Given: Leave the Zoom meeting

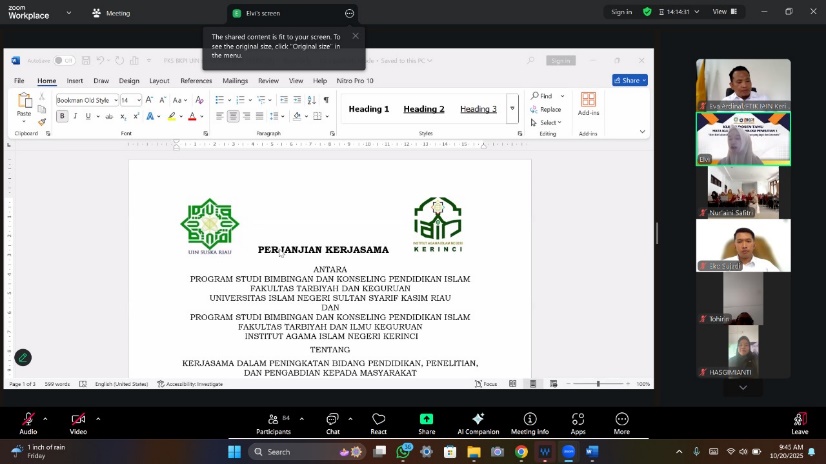Looking at the screenshot, I should [x=799, y=420].
